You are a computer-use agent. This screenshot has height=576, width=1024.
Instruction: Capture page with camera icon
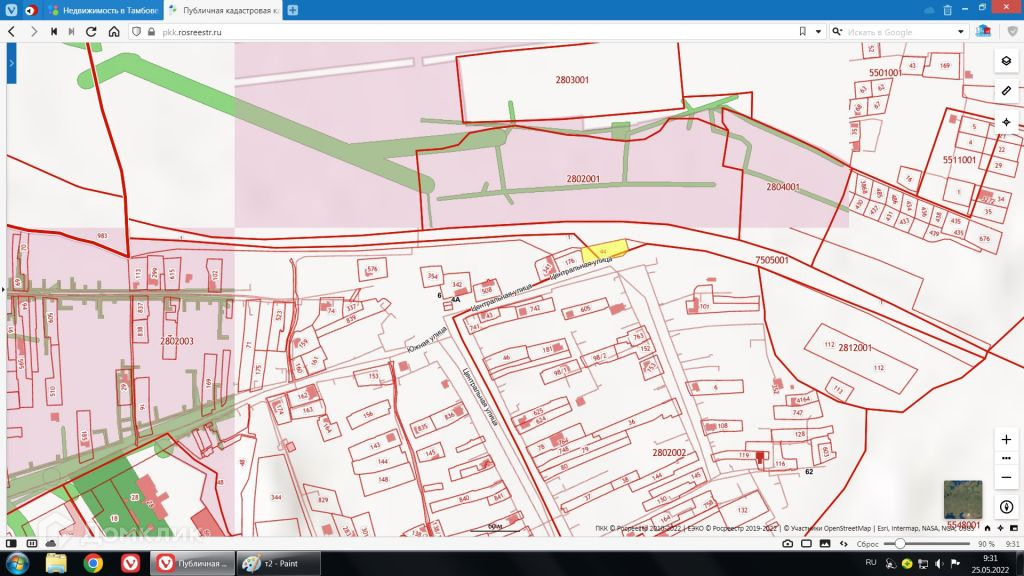point(788,543)
